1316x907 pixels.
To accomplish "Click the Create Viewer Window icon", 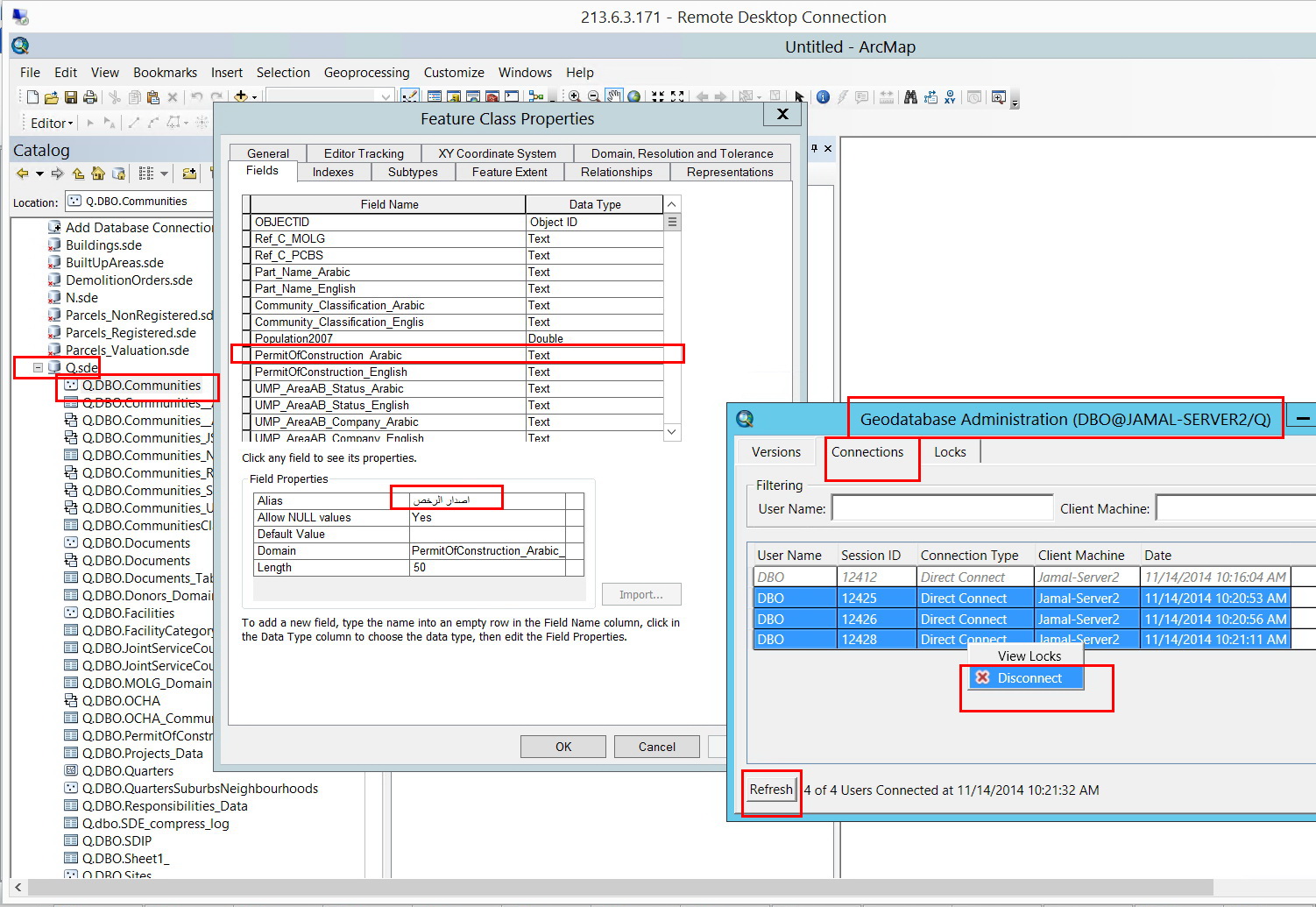I will coord(998,97).
